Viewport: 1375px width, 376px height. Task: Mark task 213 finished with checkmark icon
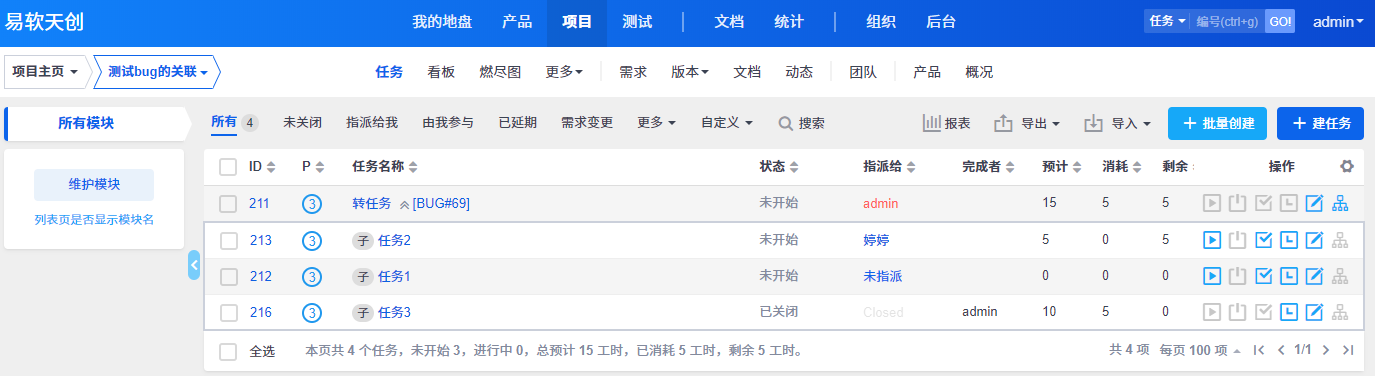pyautogui.click(x=1263, y=240)
